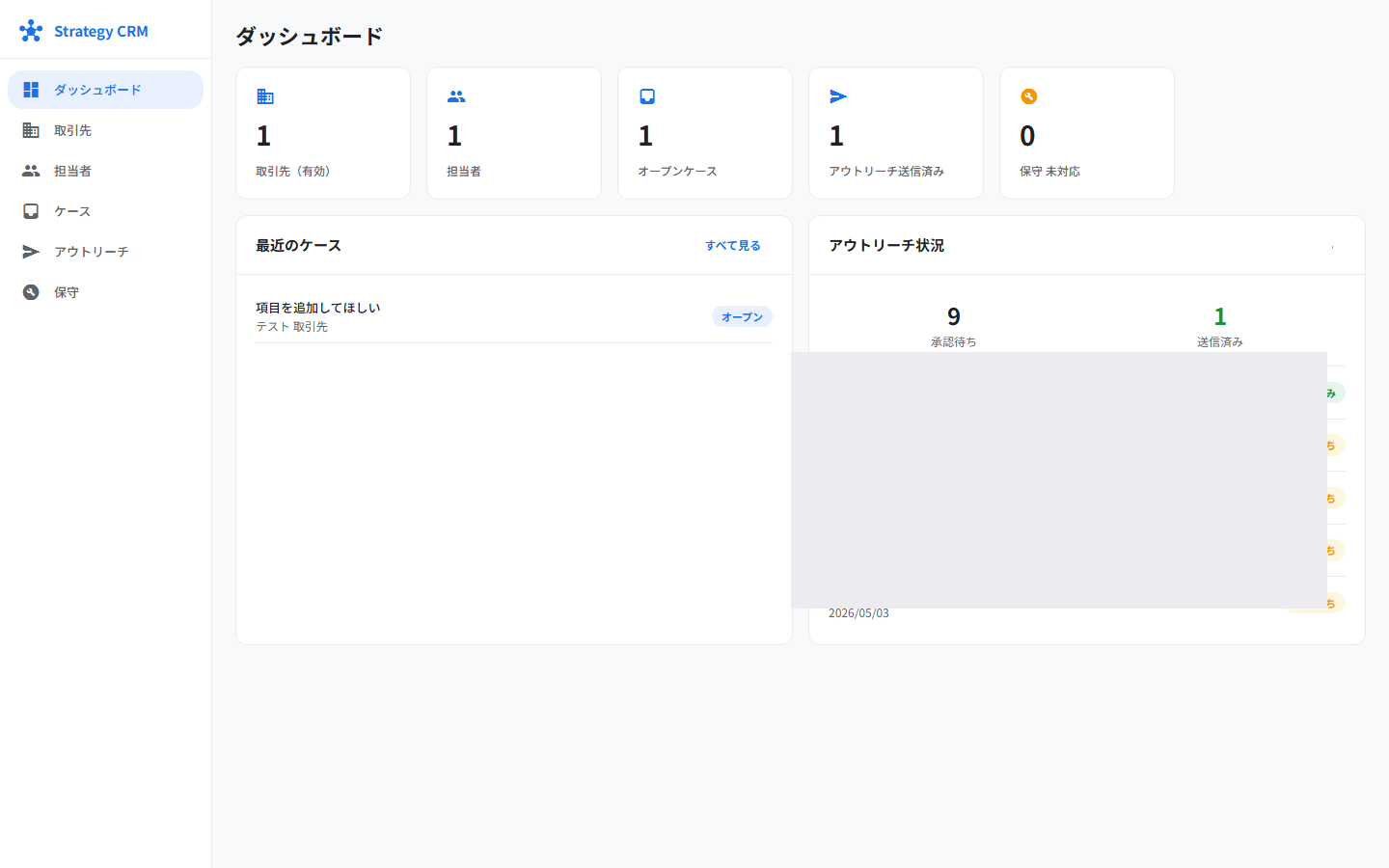The width and height of the screenshot is (1389, 868).
Task: Click the 送信済み label under green 1
Action: pyautogui.click(x=1220, y=342)
